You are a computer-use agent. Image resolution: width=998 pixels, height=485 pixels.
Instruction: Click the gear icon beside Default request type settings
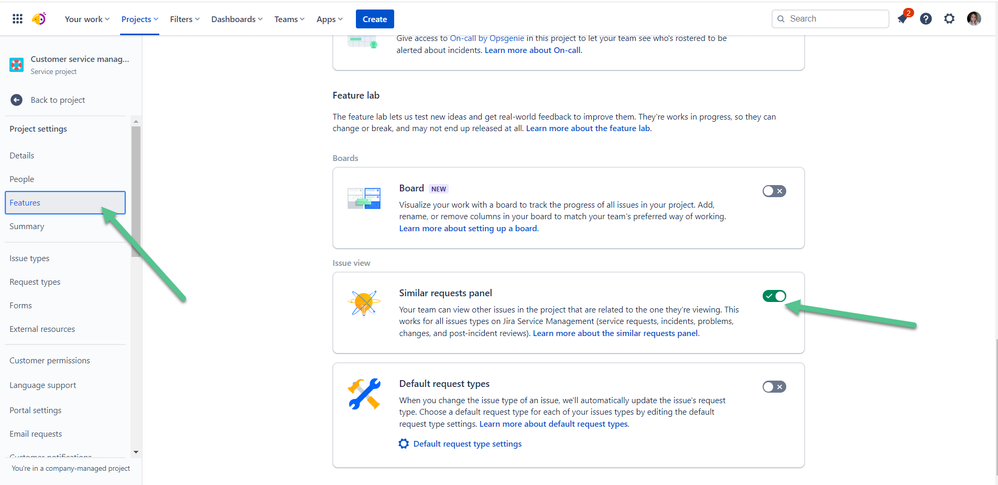click(404, 444)
